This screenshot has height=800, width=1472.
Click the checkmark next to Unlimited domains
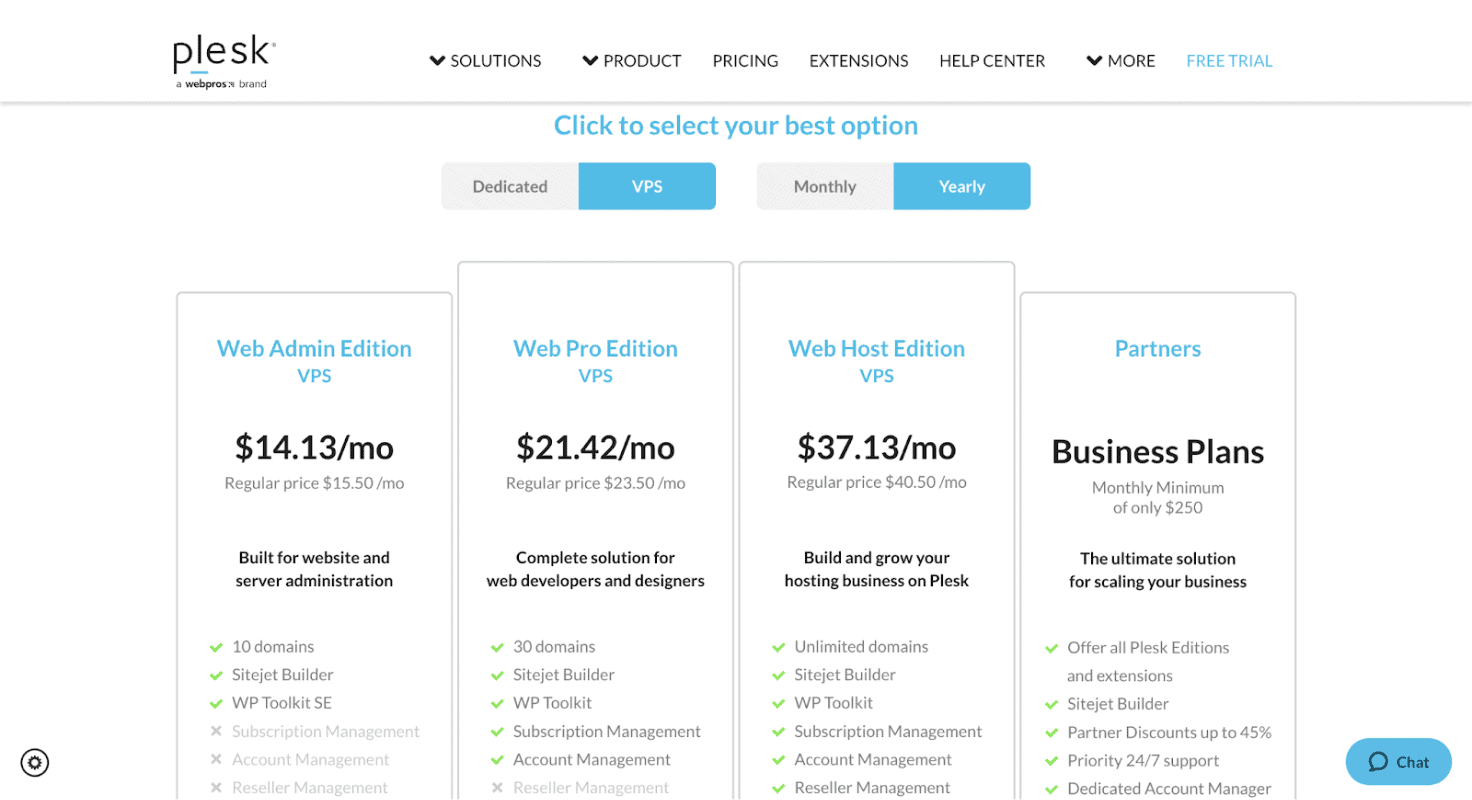778,647
